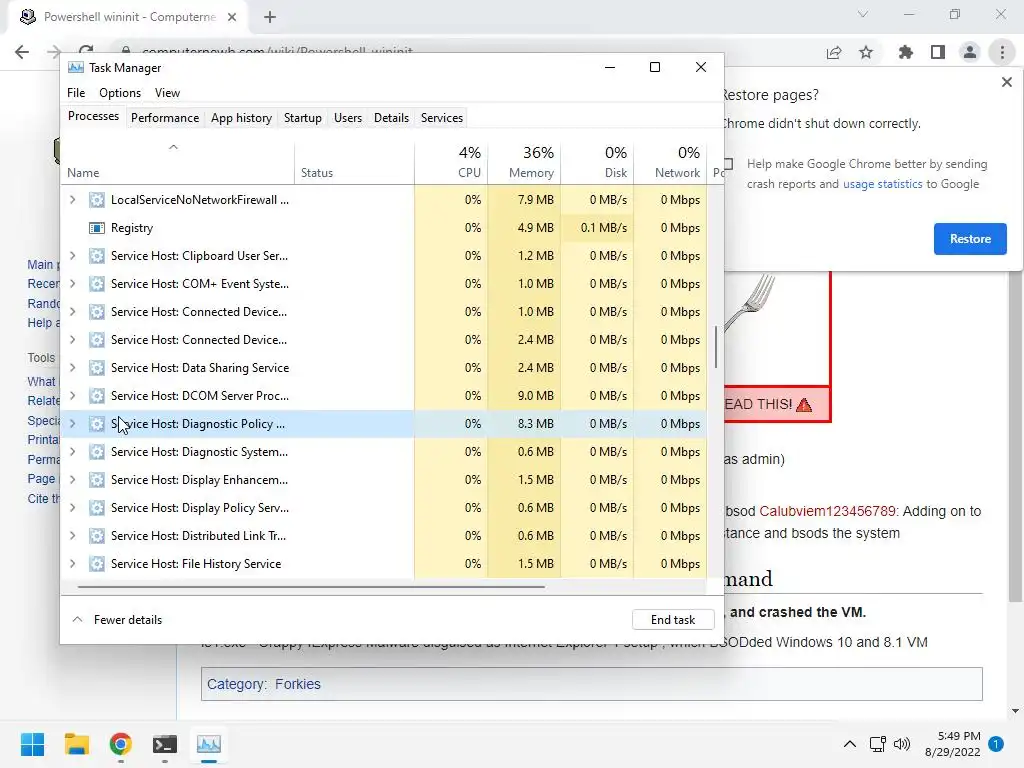Bookmark this page with star icon

coord(866,52)
